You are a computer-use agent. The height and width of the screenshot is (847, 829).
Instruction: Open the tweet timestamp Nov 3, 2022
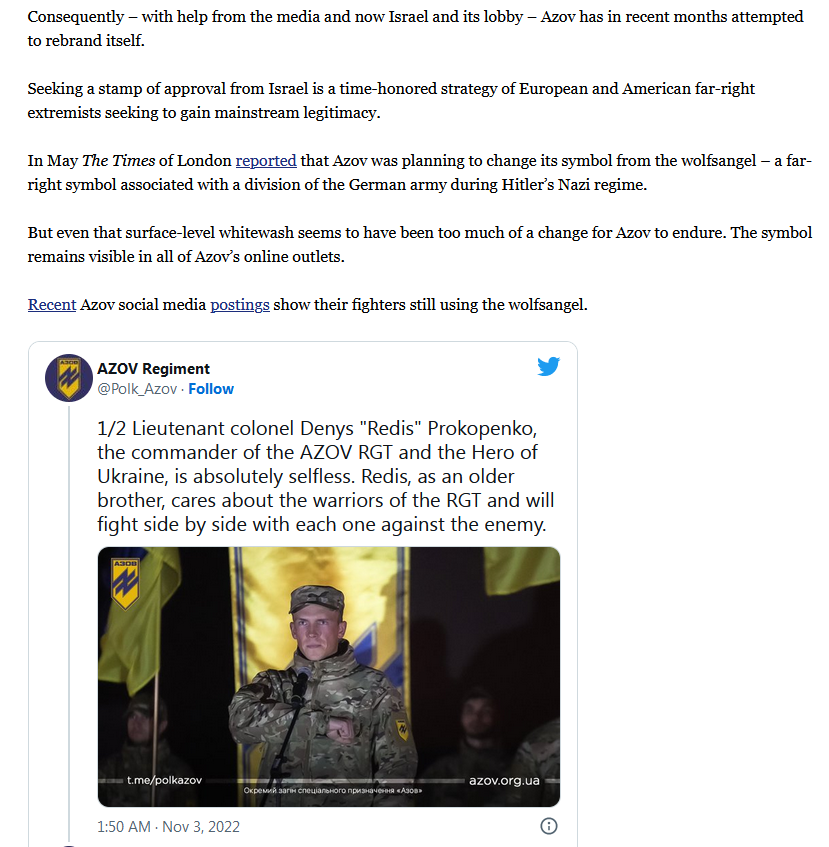(x=168, y=826)
